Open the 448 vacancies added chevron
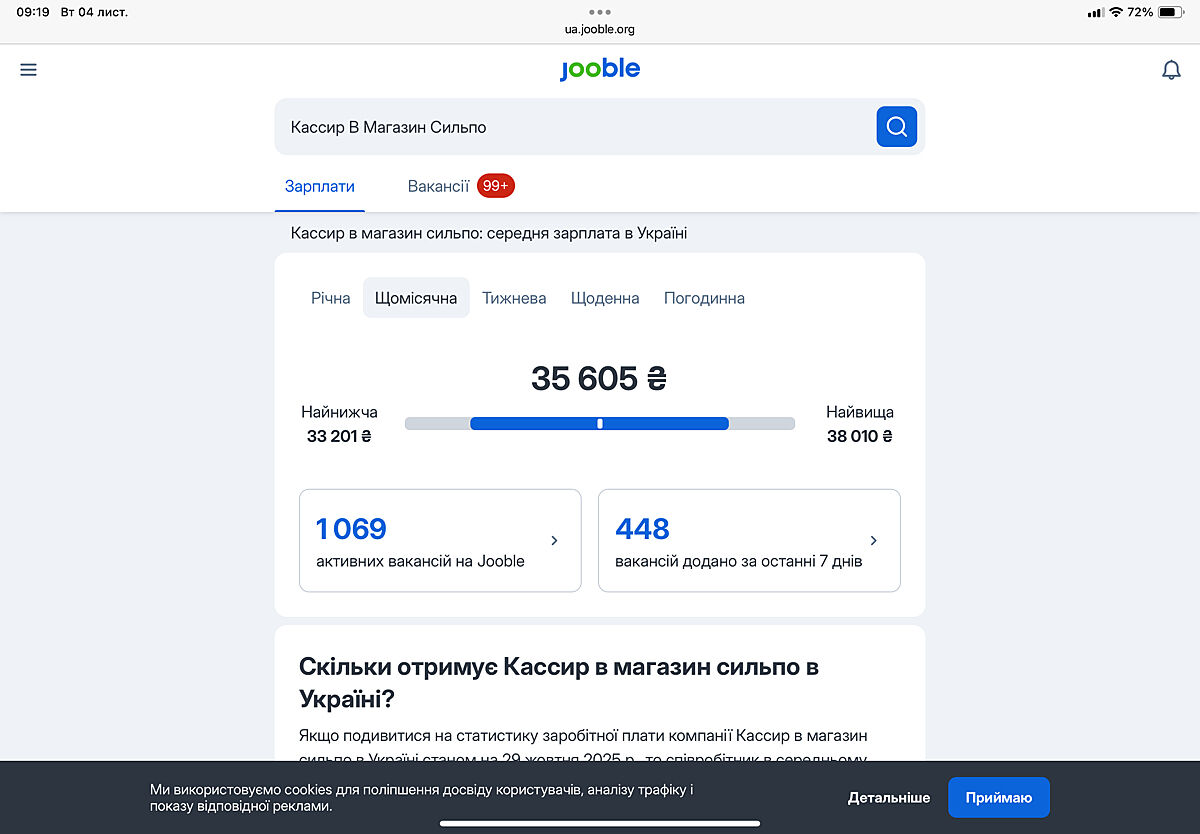Image resolution: width=1200 pixels, height=834 pixels. [x=873, y=541]
